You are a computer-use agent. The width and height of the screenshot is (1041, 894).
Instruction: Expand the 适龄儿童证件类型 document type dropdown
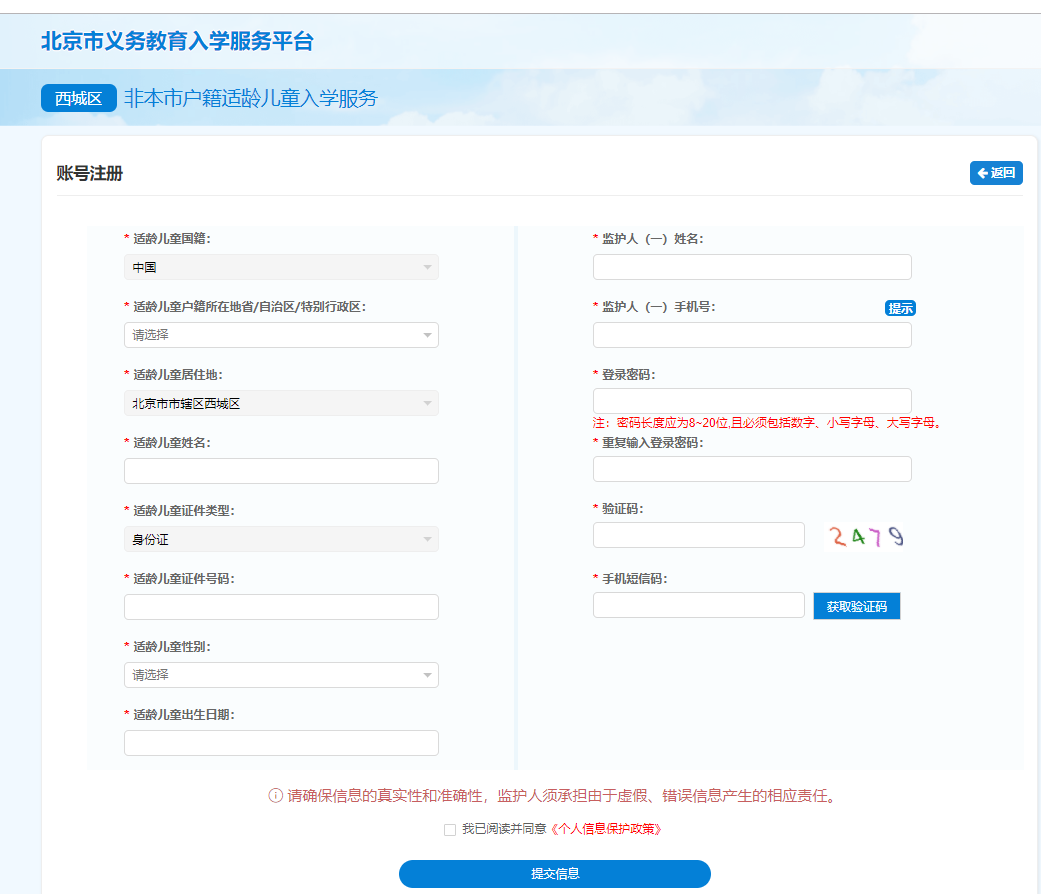pos(281,538)
